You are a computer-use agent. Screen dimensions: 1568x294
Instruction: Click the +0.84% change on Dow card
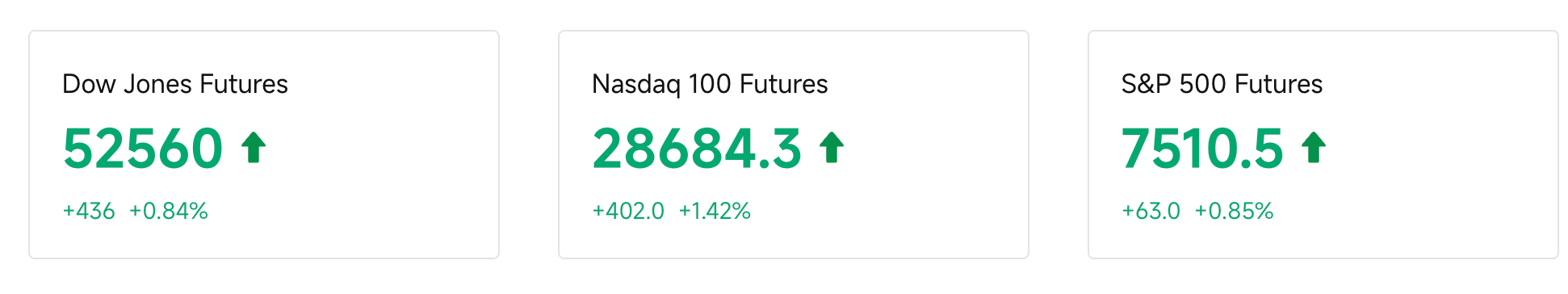(x=169, y=211)
